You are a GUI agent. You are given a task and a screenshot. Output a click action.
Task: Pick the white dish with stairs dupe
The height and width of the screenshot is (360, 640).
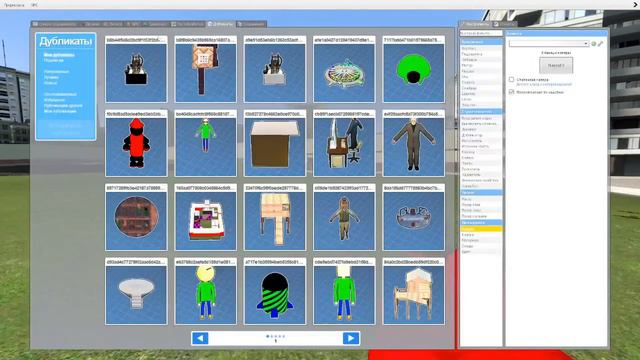[136, 291]
